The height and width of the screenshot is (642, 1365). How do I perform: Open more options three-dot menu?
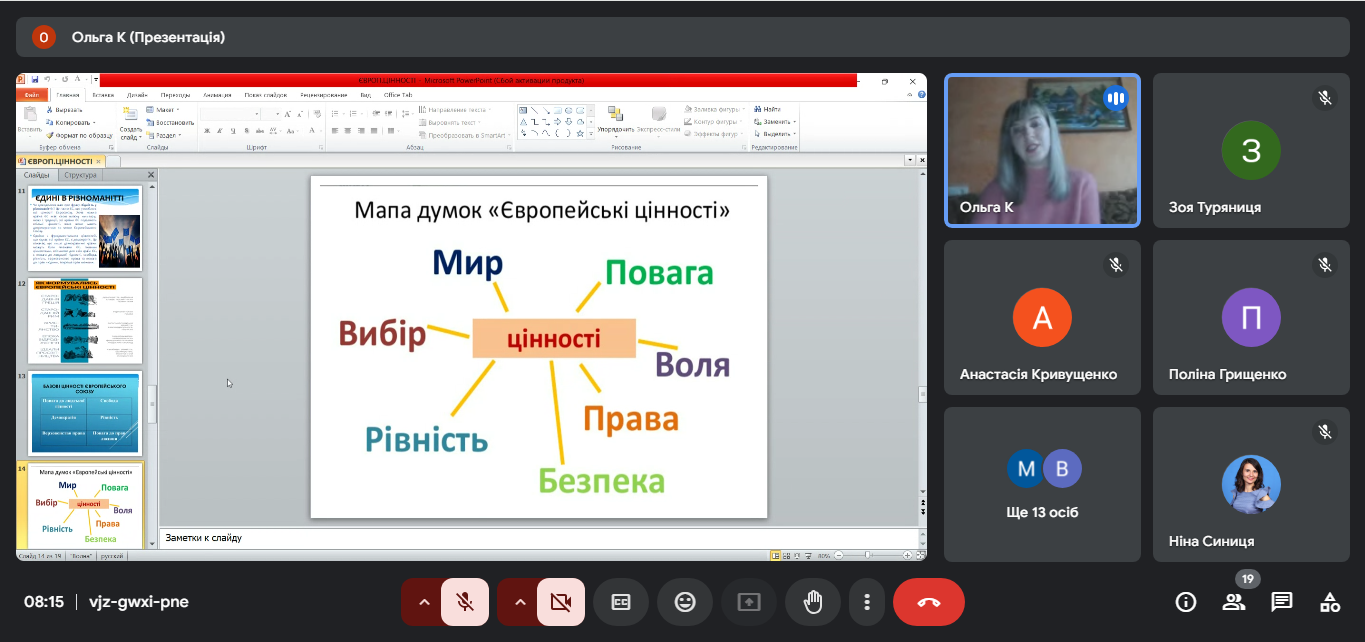(x=867, y=602)
